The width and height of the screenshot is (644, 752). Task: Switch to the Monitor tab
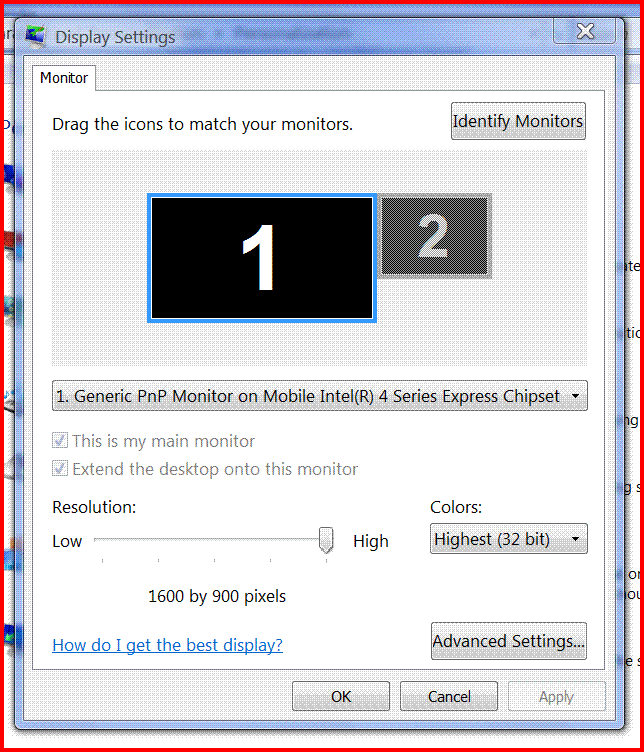click(x=64, y=78)
